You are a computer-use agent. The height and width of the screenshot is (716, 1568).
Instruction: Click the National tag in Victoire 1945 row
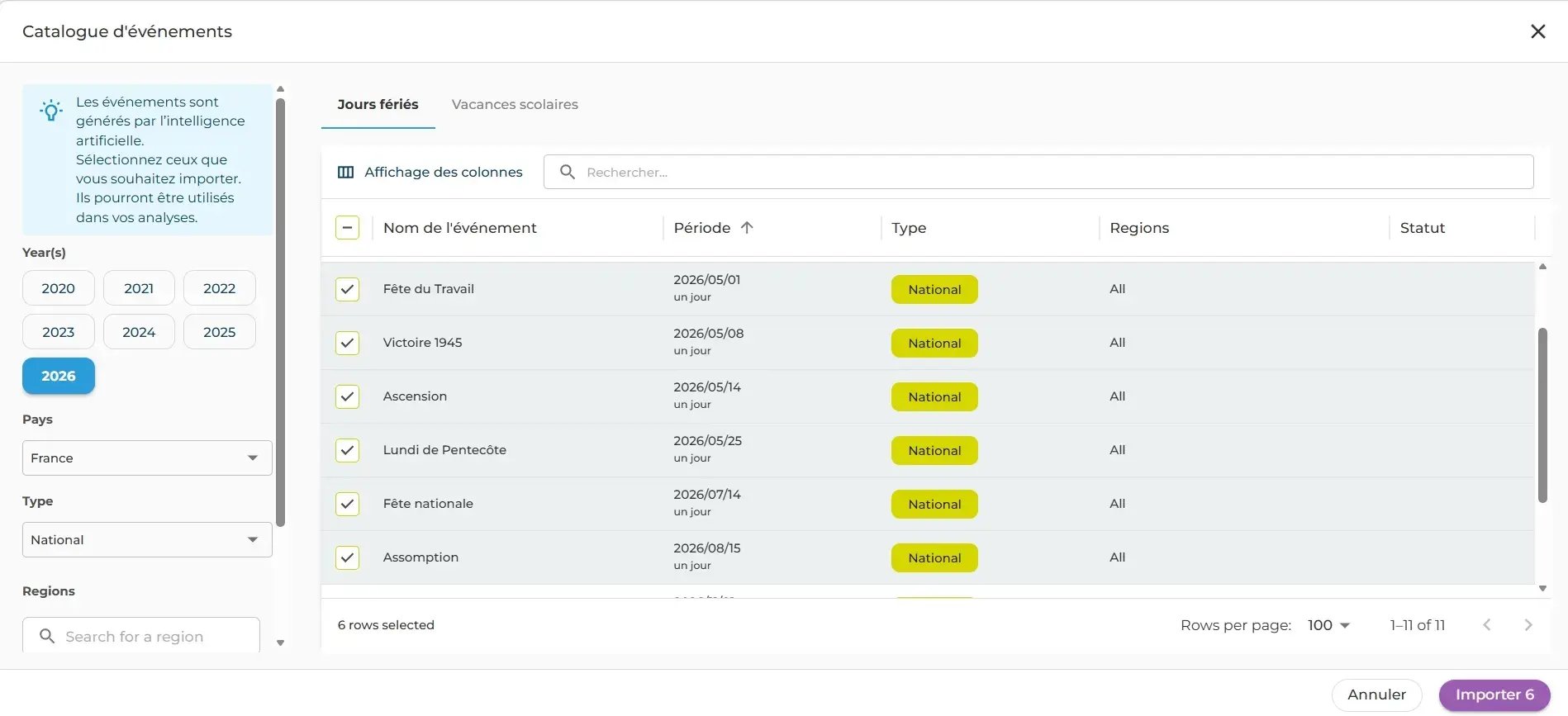pyautogui.click(x=934, y=344)
